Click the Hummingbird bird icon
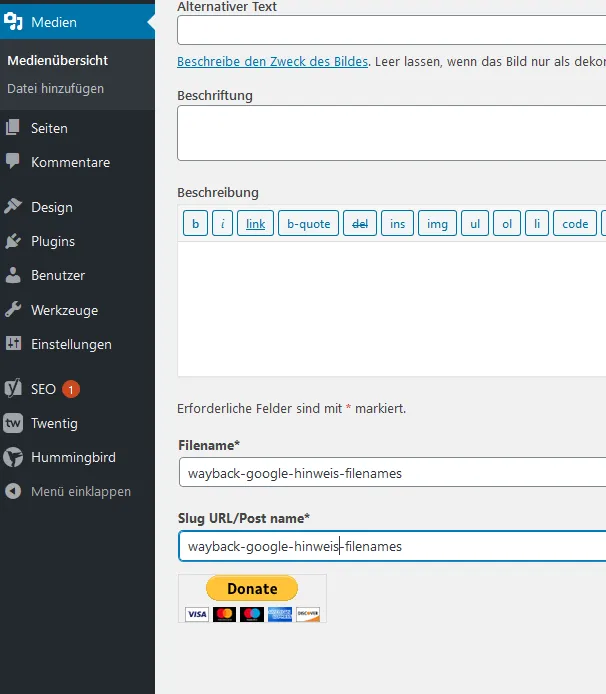Viewport: 606px width, 694px height. 13,457
